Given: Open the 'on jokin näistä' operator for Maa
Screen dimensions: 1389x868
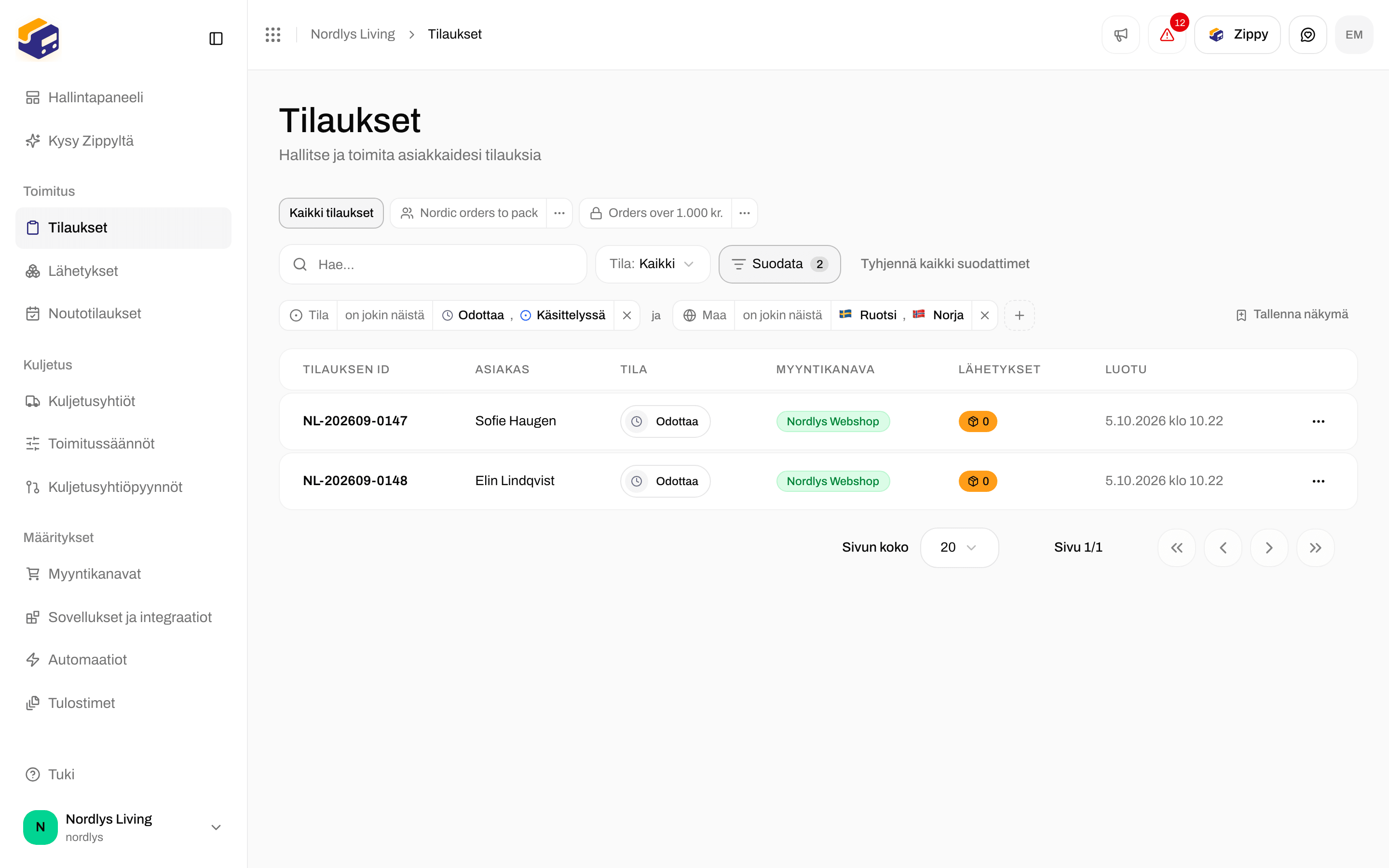Looking at the screenshot, I should (782, 315).
